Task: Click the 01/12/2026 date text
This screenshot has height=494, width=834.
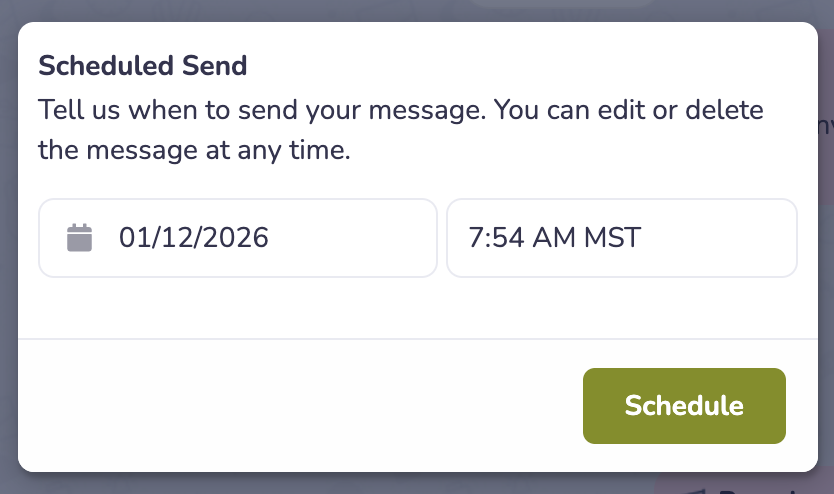Action: pos(193,238)
